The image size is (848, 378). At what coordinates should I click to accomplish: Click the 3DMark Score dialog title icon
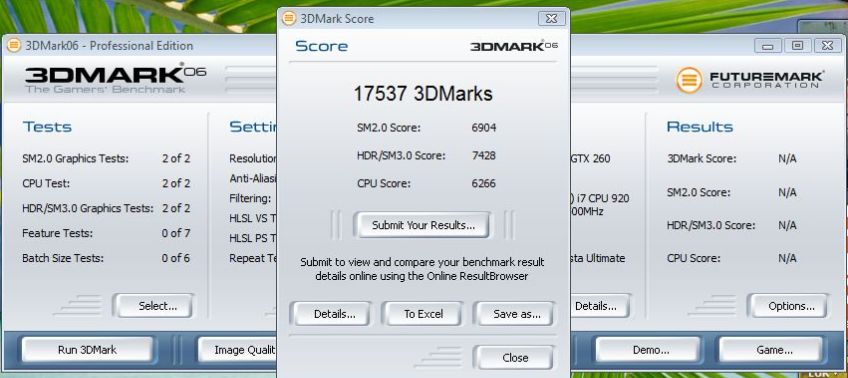(x=289, y=18)
